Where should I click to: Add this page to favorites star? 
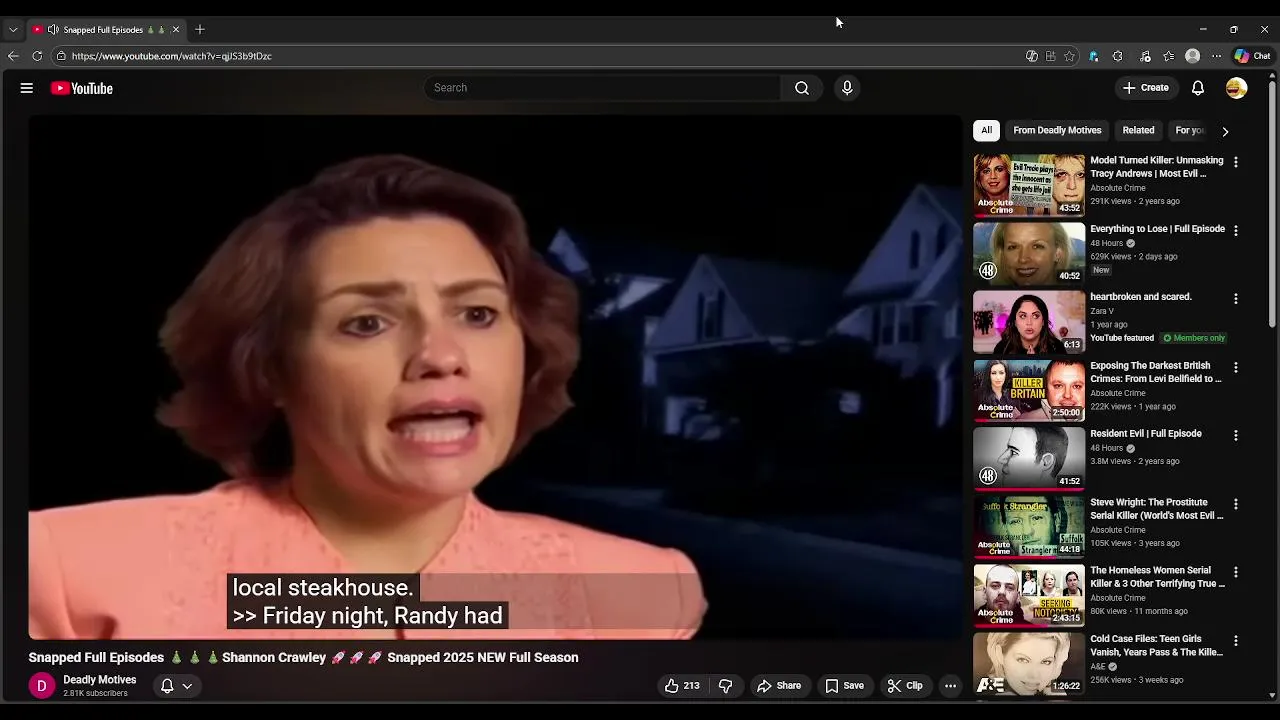click(x=1069, y=56)
